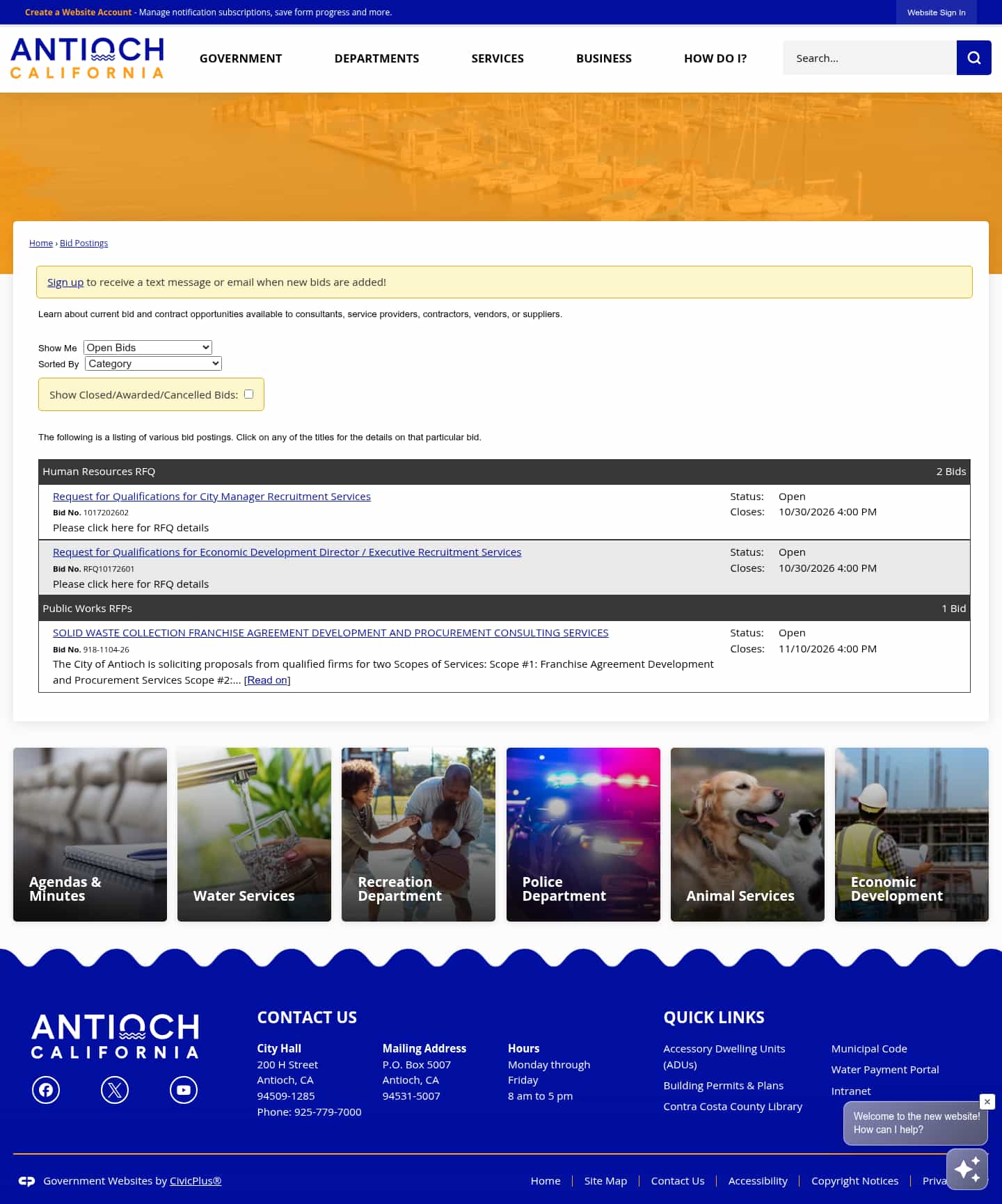Viewport: 1002px width, 1204px height.
Task: Open the Animal Services tile
Action: tap(747, 835)
